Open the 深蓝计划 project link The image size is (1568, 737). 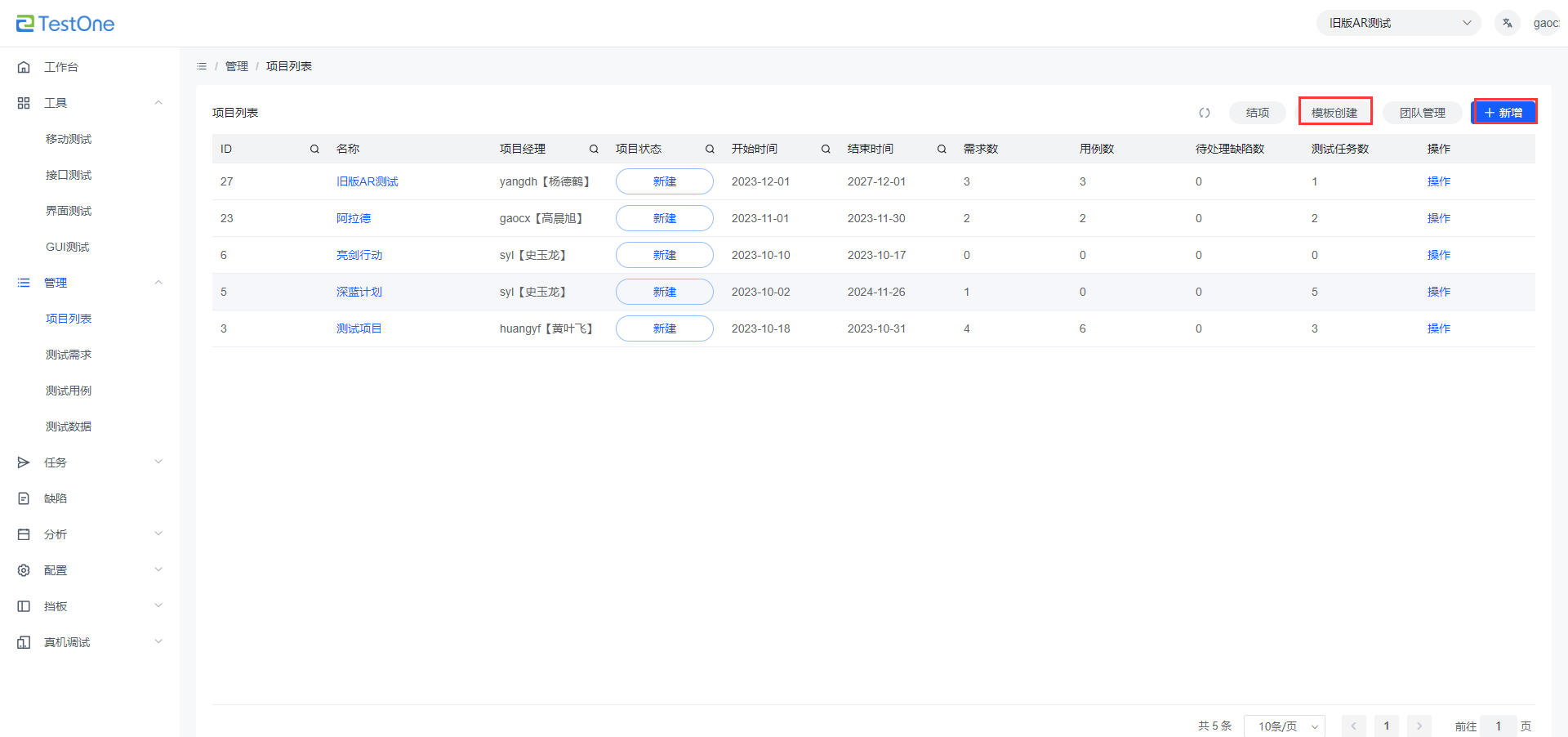(x=359, y=292)
